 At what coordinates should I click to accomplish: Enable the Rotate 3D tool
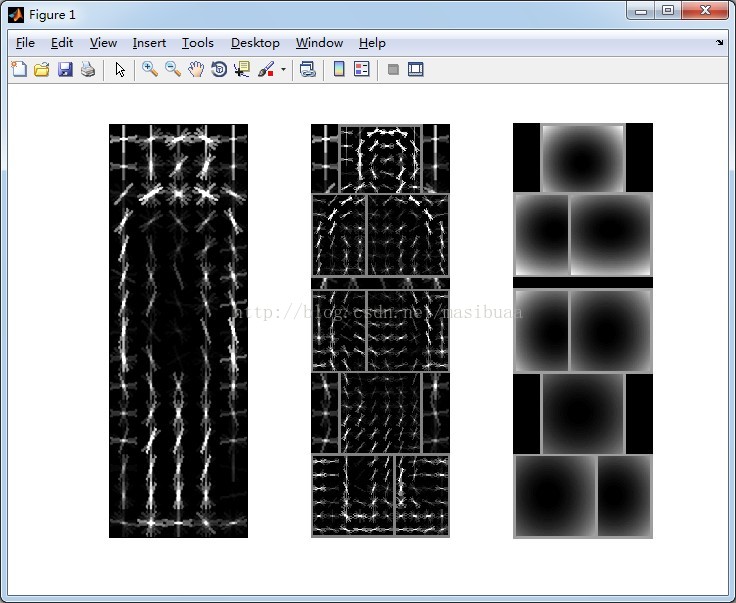[219, 69]
